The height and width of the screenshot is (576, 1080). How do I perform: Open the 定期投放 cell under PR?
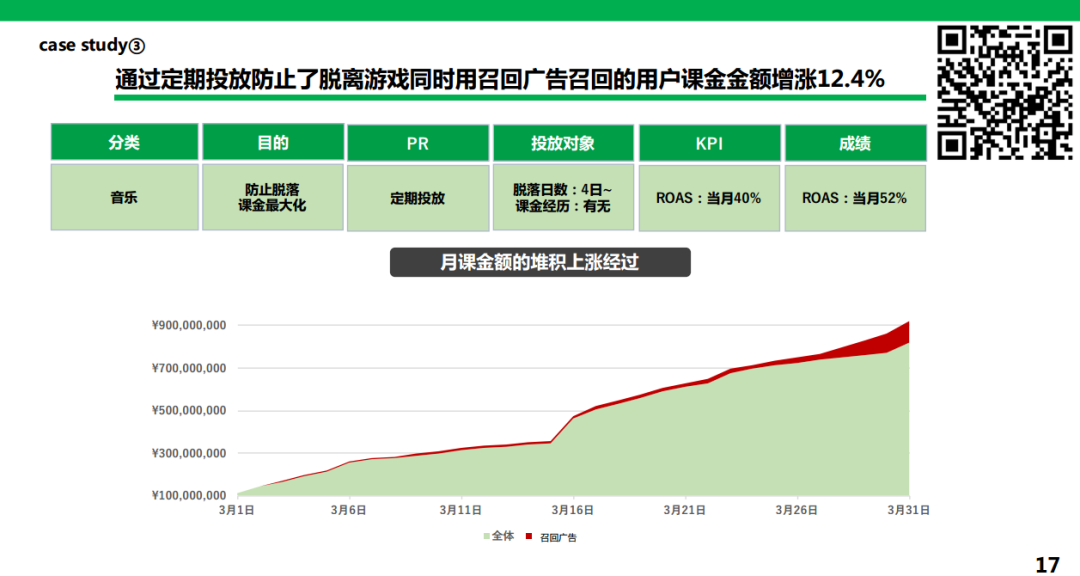pos(417,197)
